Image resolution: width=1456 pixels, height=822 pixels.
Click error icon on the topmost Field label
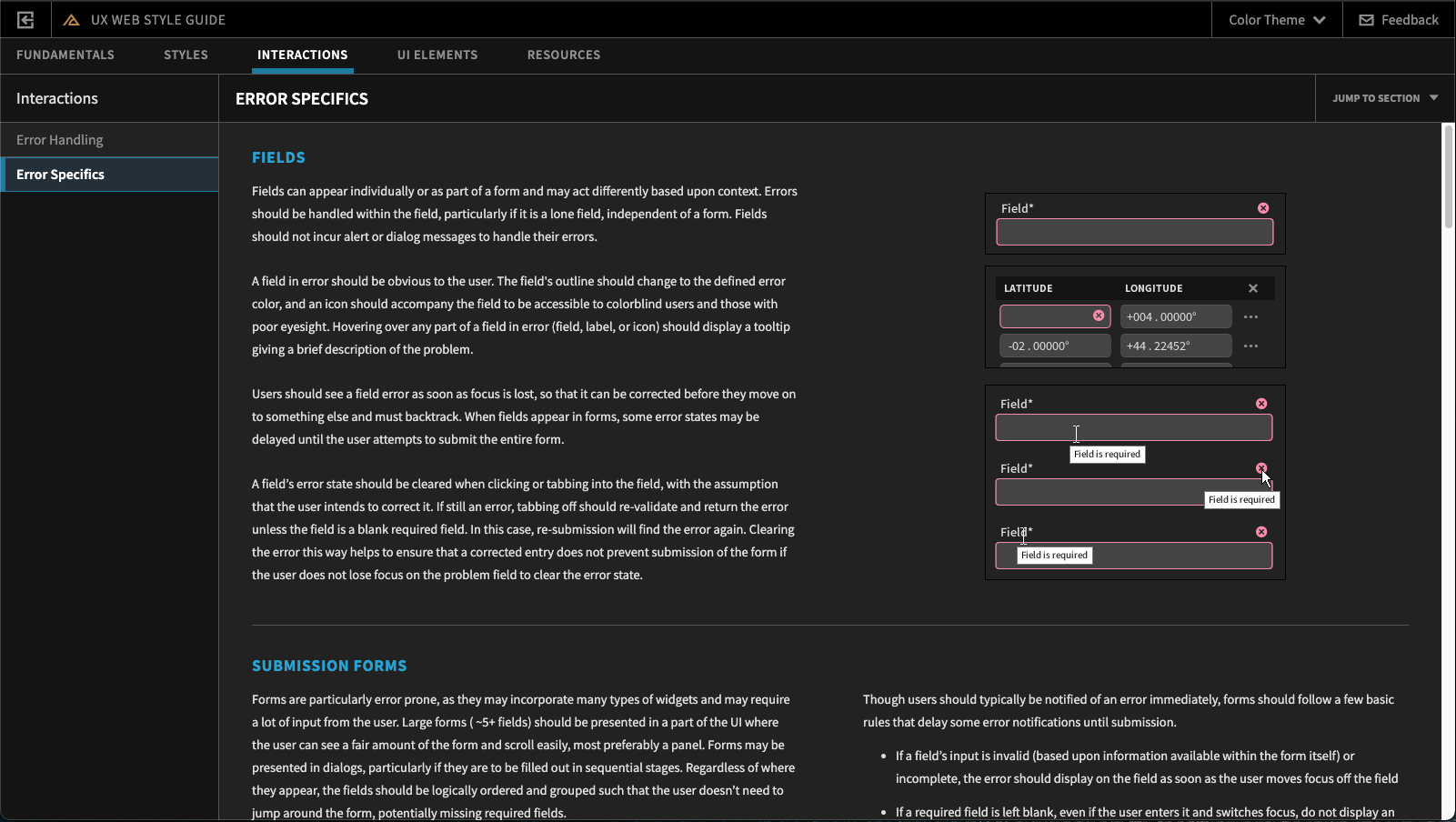(1263, 208)
